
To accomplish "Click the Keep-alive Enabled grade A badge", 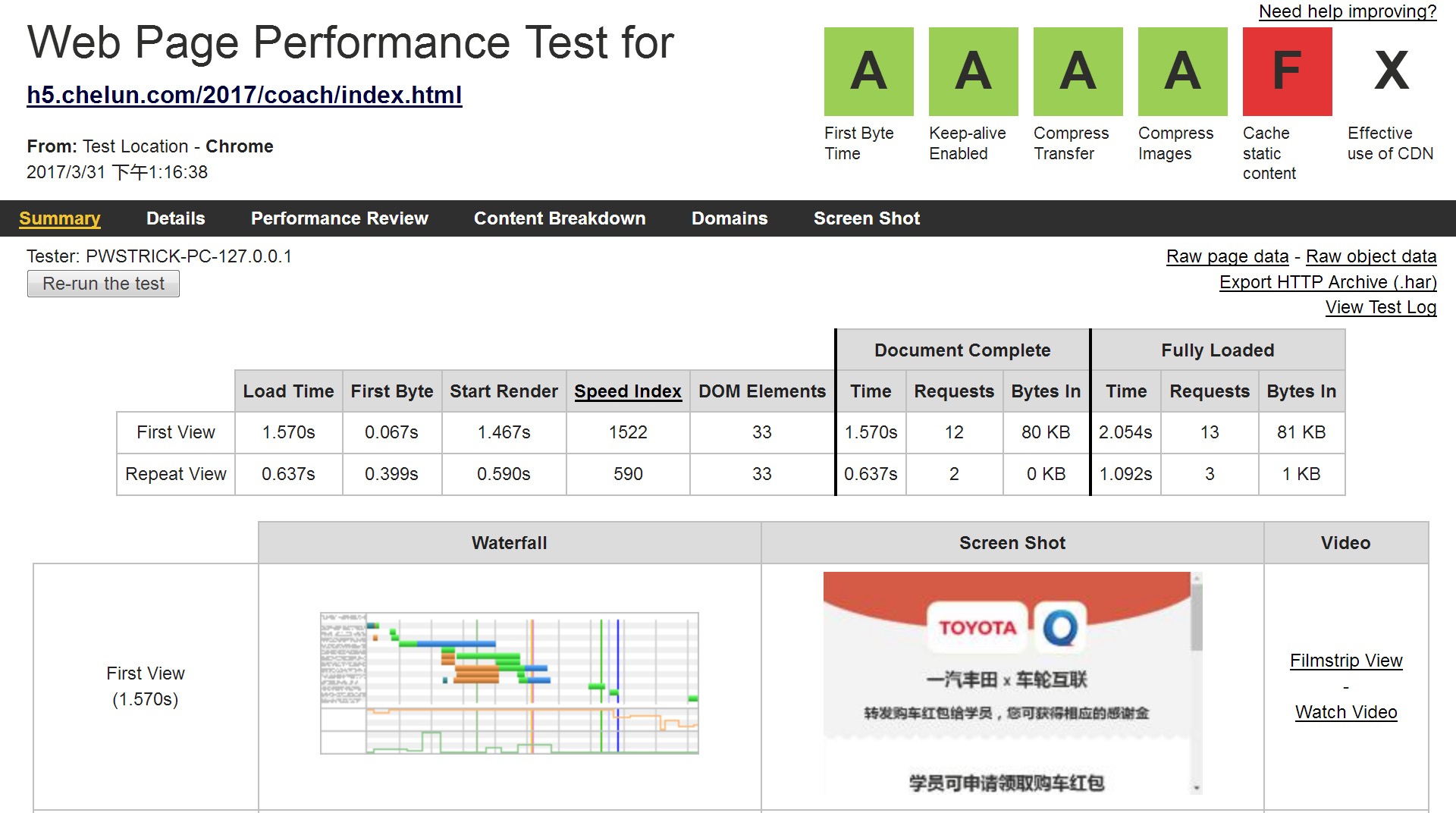I will pos(973,71).
